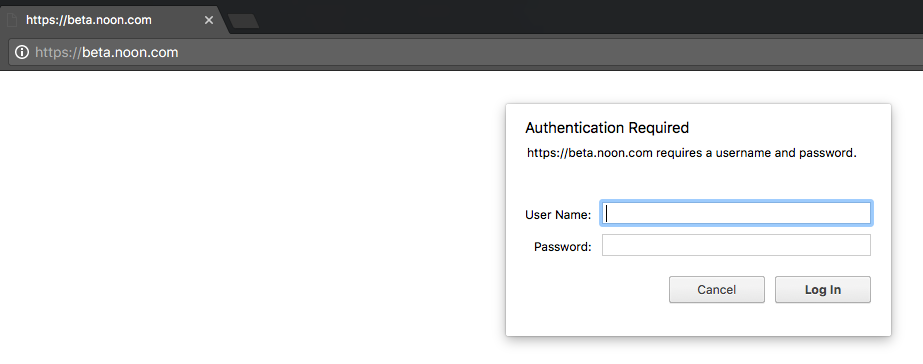Click the "Authentication Required" heading
Screen dimensions: 923x364
pyautogui.click(x=607, y=128)
